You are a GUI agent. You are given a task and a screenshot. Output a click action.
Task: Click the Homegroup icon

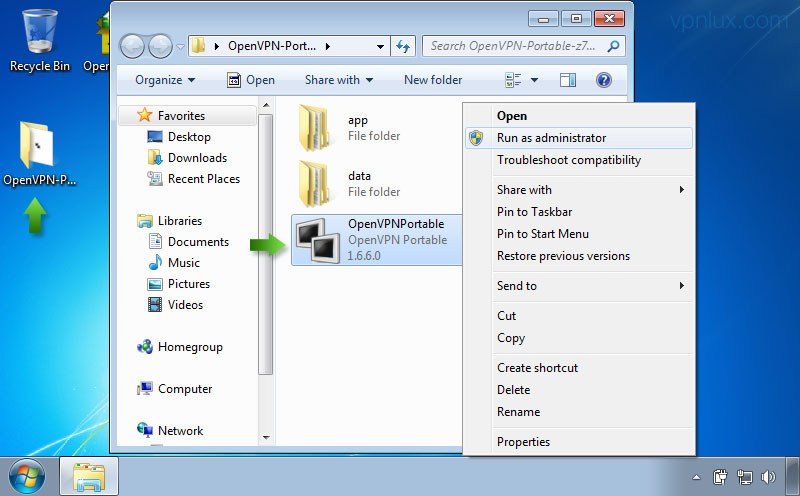145,347
